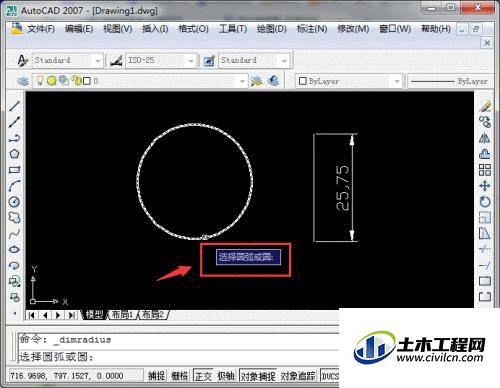Open the 绘图(D) menu

272,29
